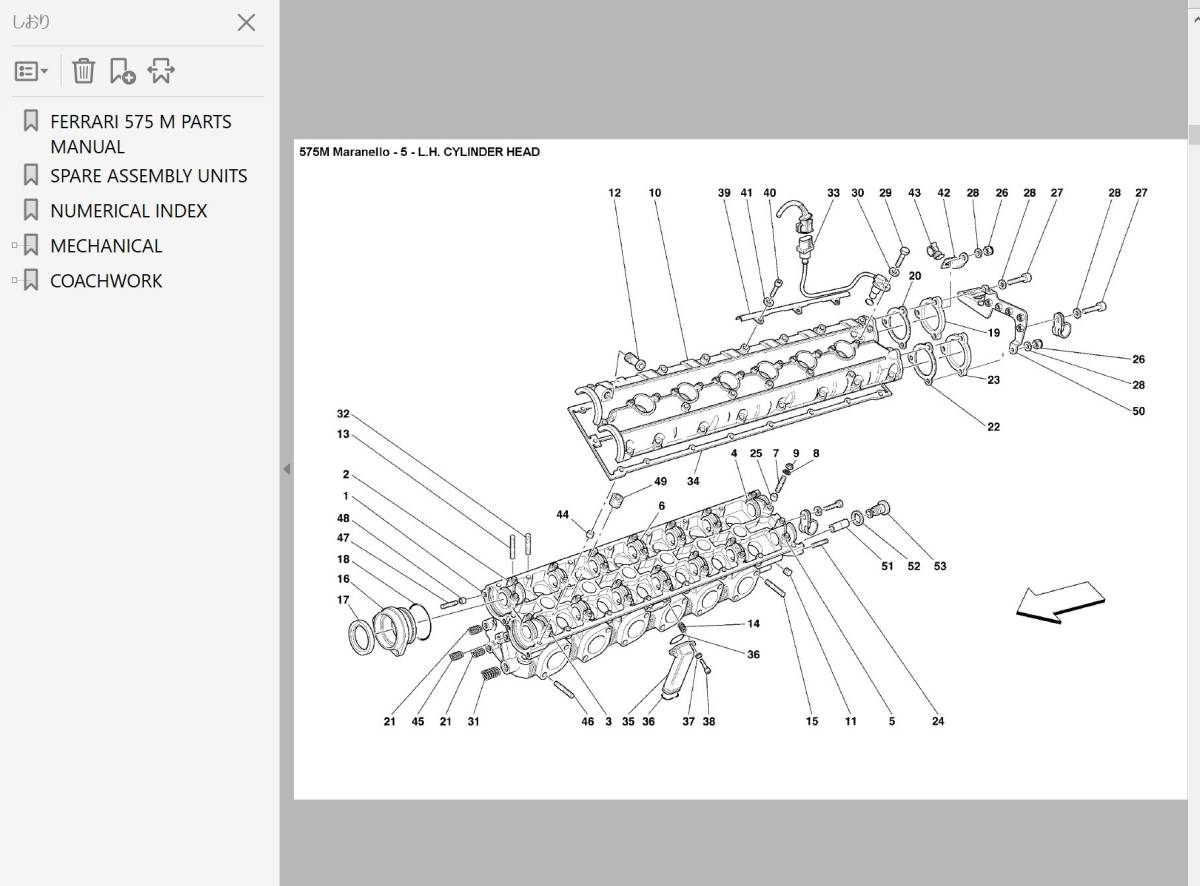Screen dimensions: 1200x886
Task: Click part number 13 in the diagram
Action: point(343,434)
